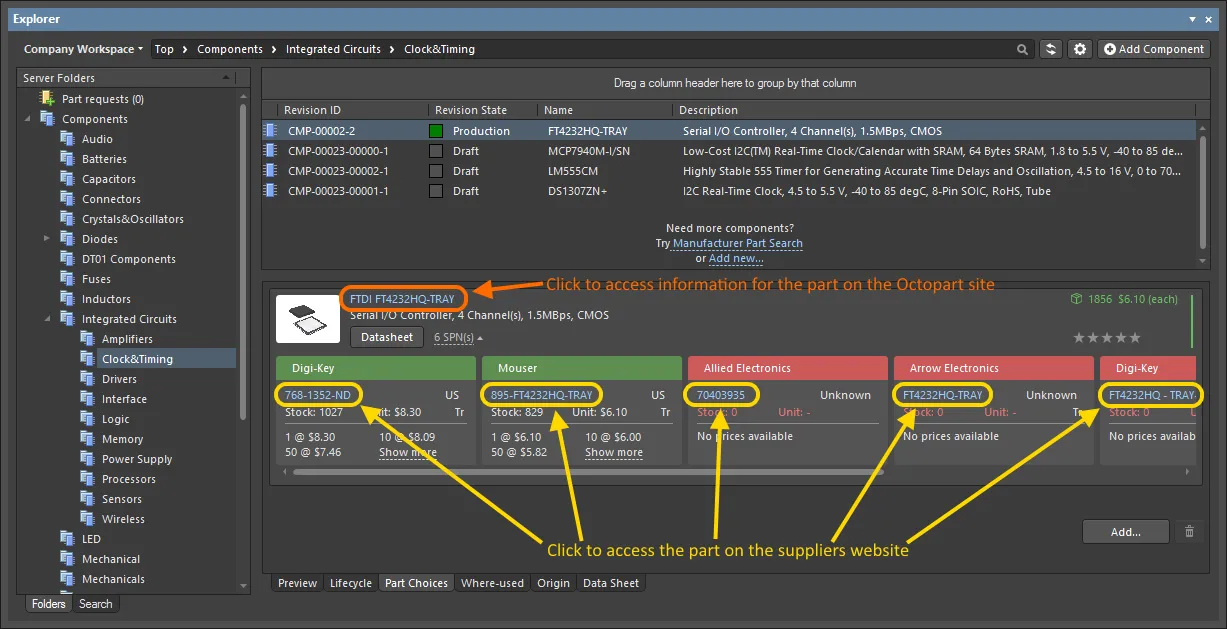Click the Connectors folder icon

[x=67, y=199]
